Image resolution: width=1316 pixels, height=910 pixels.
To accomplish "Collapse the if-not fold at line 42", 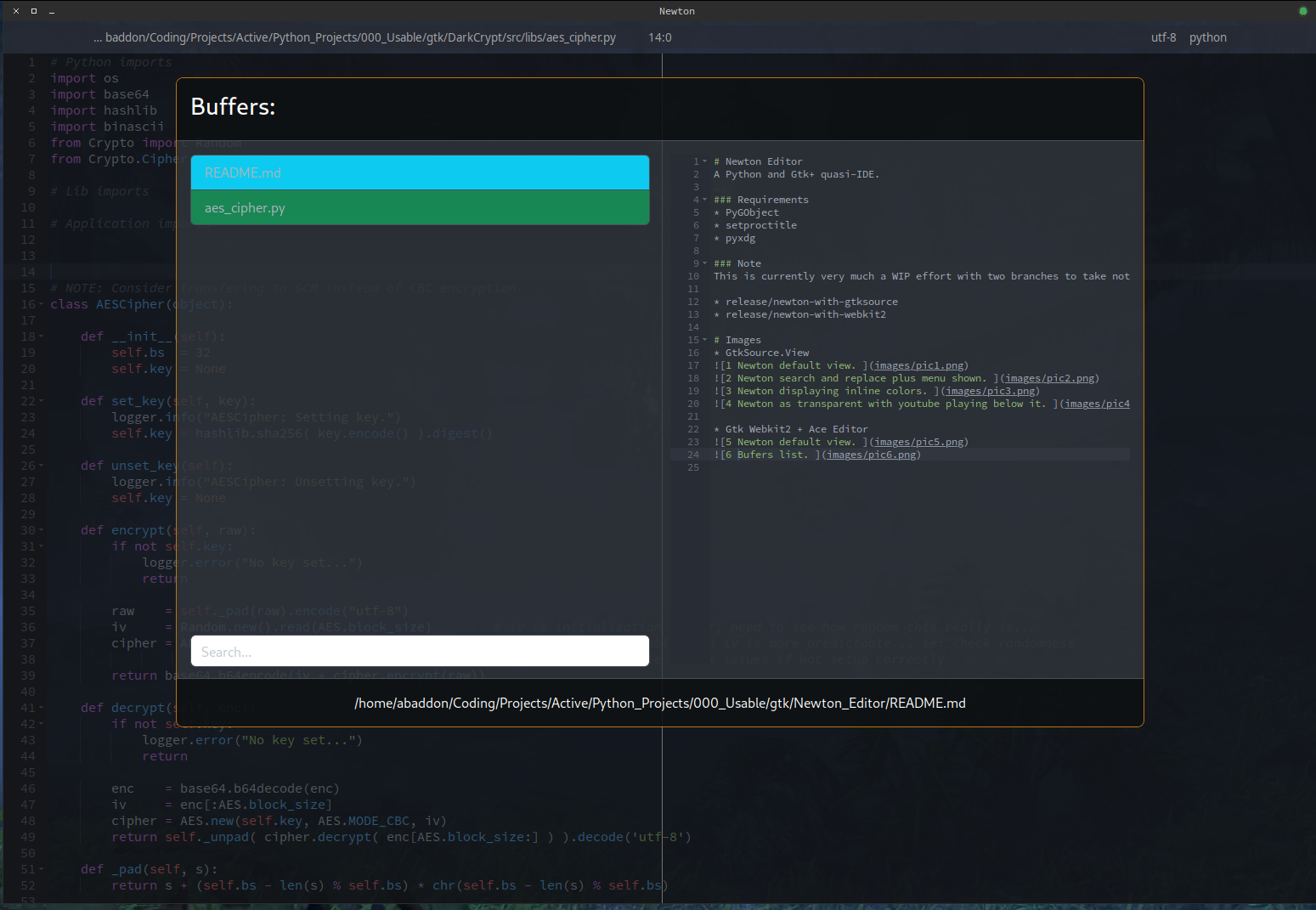I will click(42, 724).
